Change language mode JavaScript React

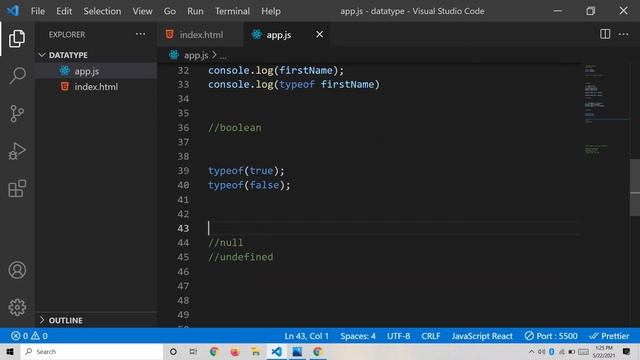(482, 336)
